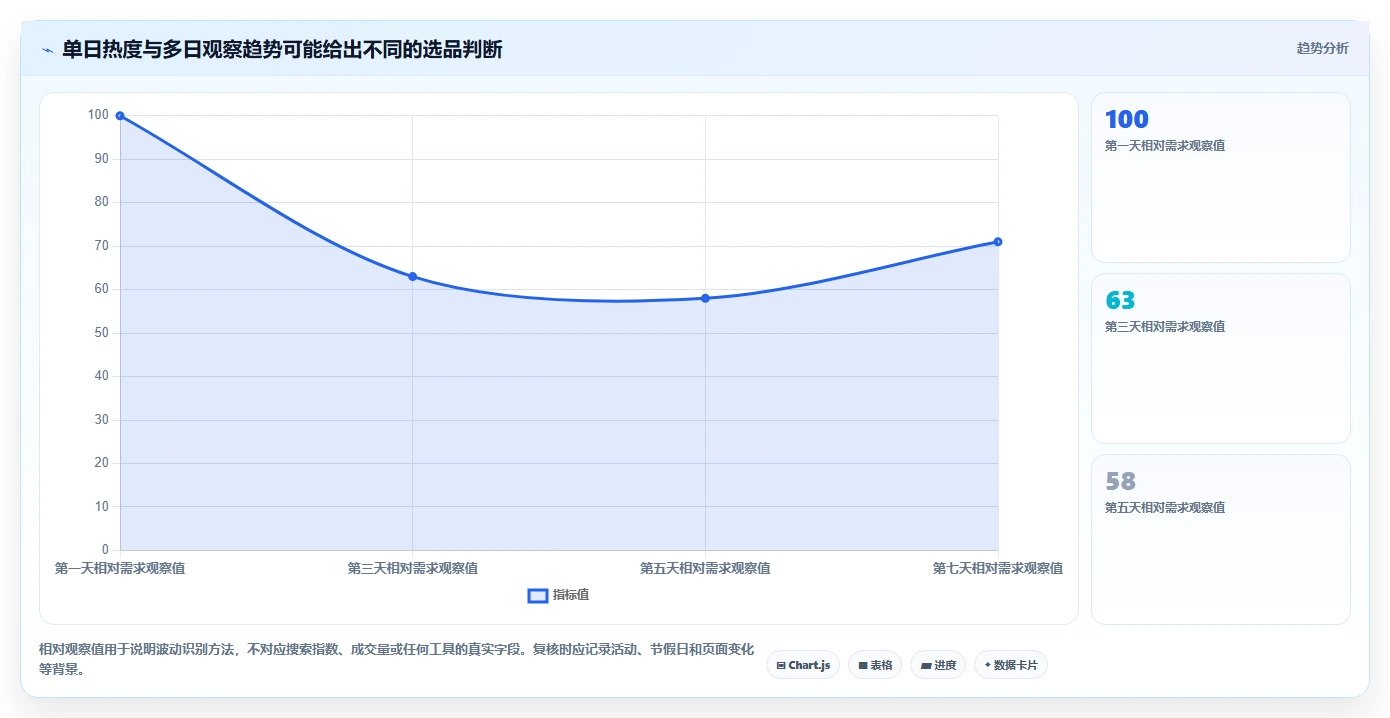Click the first-day data point at 100
Viewport: 1390px width, 718px height.
coord(120,116)
